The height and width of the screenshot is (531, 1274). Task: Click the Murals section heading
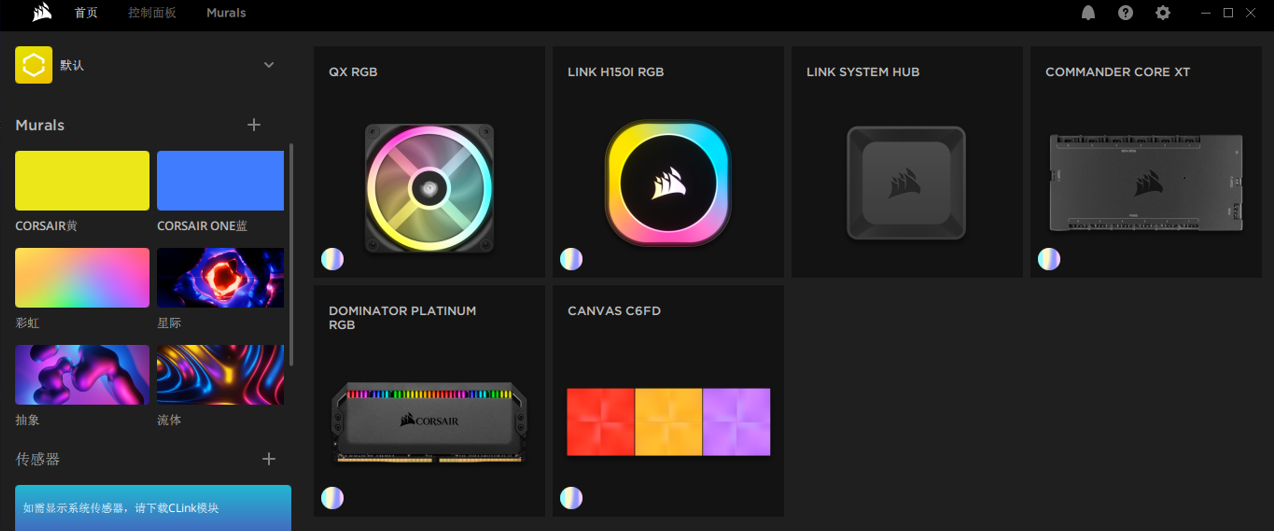pyautogui.click(x=40, y=125)
